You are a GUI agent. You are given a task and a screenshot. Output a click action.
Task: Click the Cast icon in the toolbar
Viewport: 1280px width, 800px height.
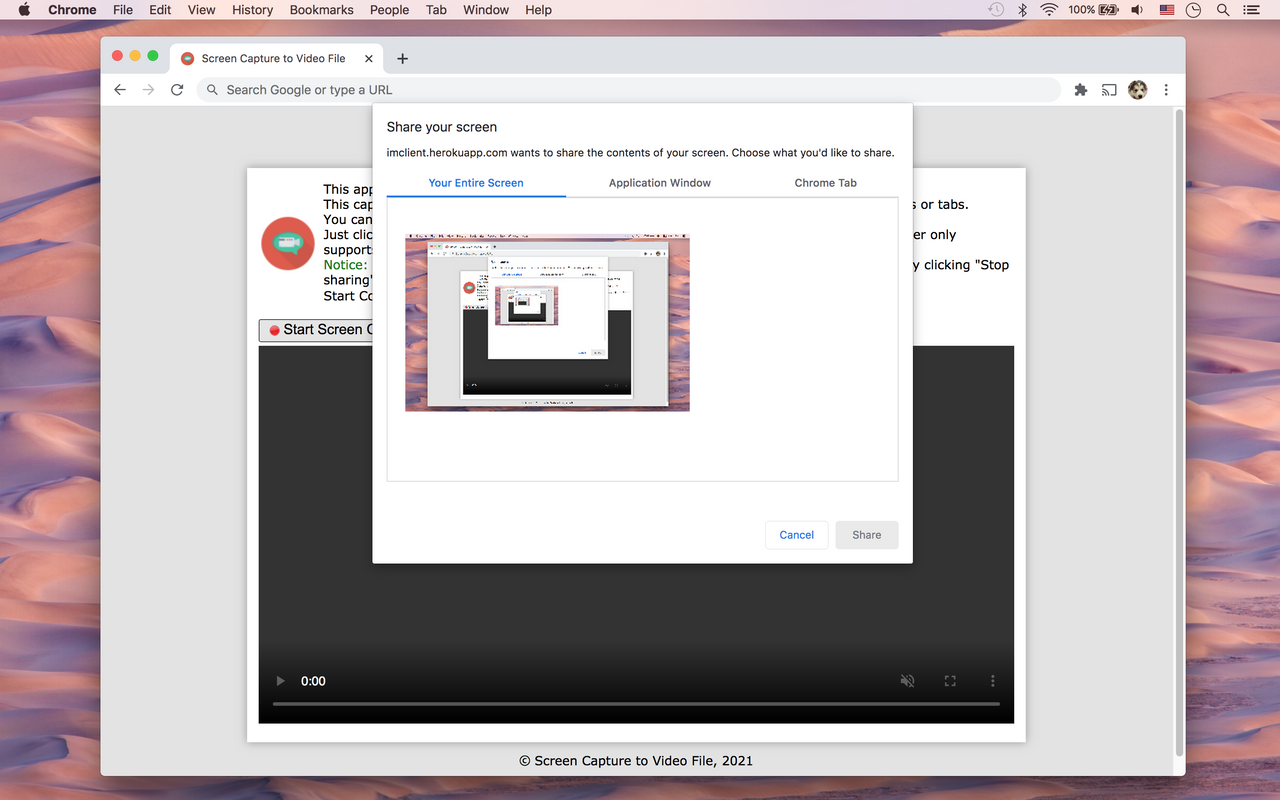1109,89
